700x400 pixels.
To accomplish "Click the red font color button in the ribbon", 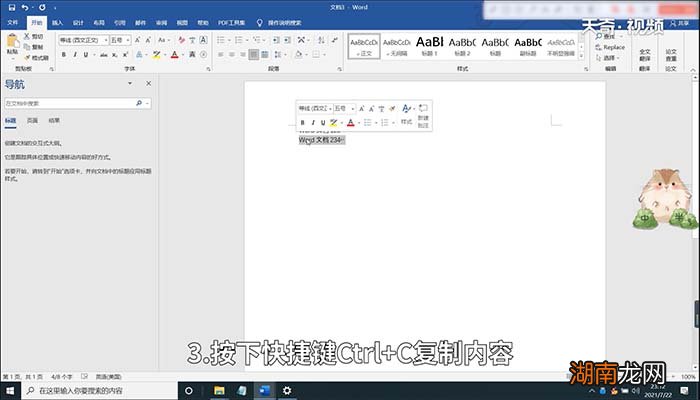I will point(174,55).
